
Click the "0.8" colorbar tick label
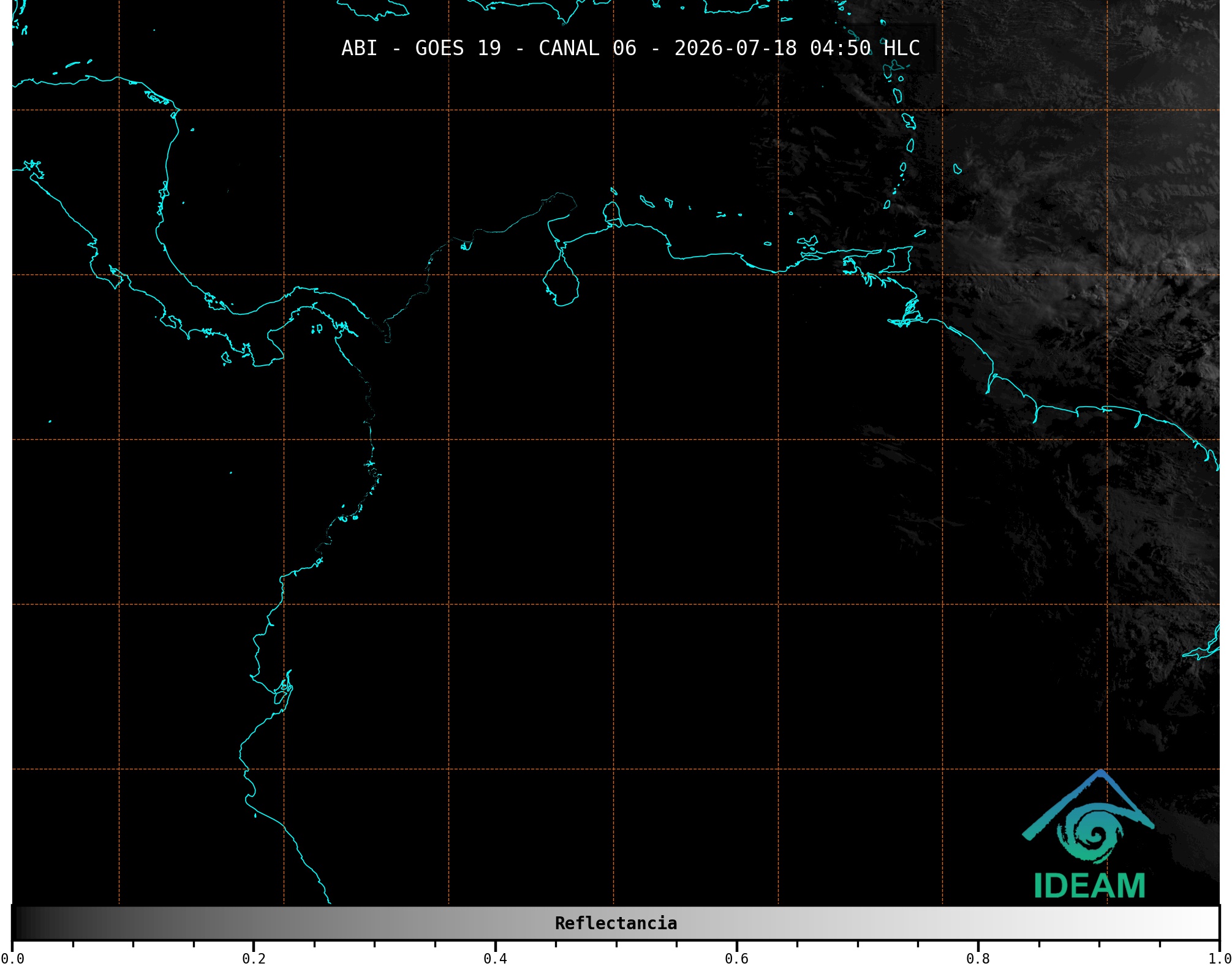(978, 959)
